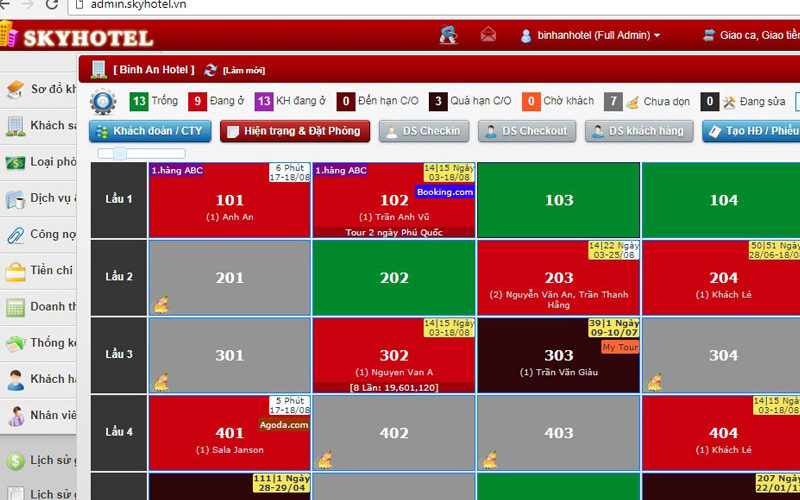This screenshot has height=500, width=800.
Task: Open the binhanhotel (Full Admin) account dropdown
Action: click(590, 35)
